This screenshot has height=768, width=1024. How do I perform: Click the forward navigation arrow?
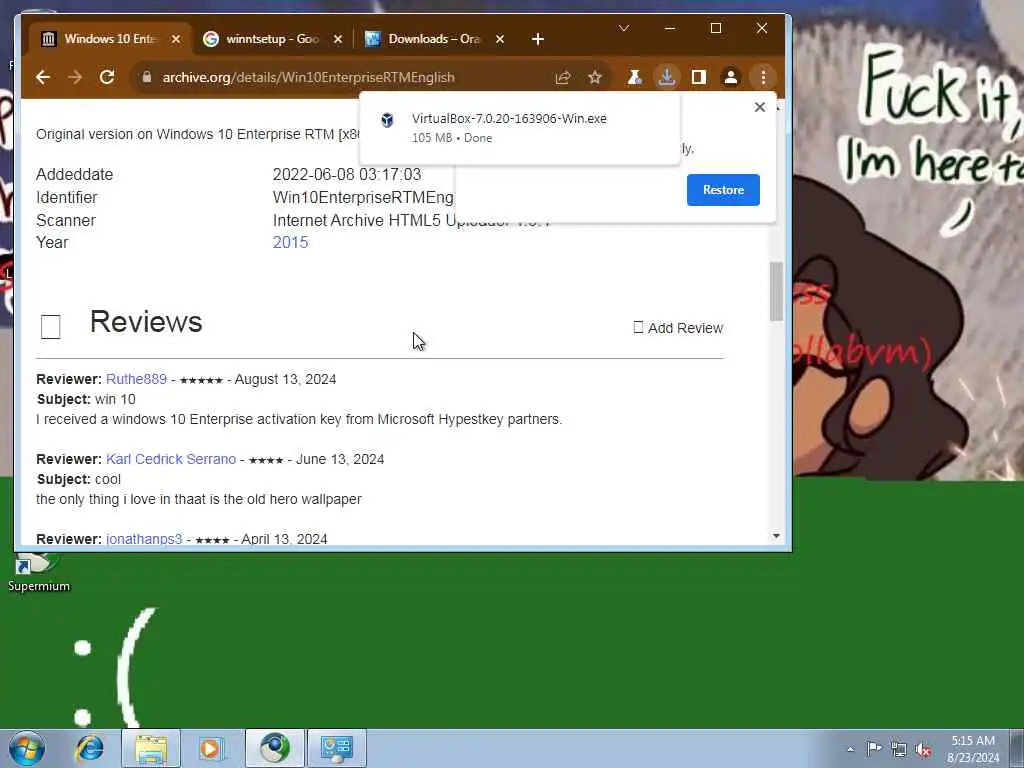point(75,77)
